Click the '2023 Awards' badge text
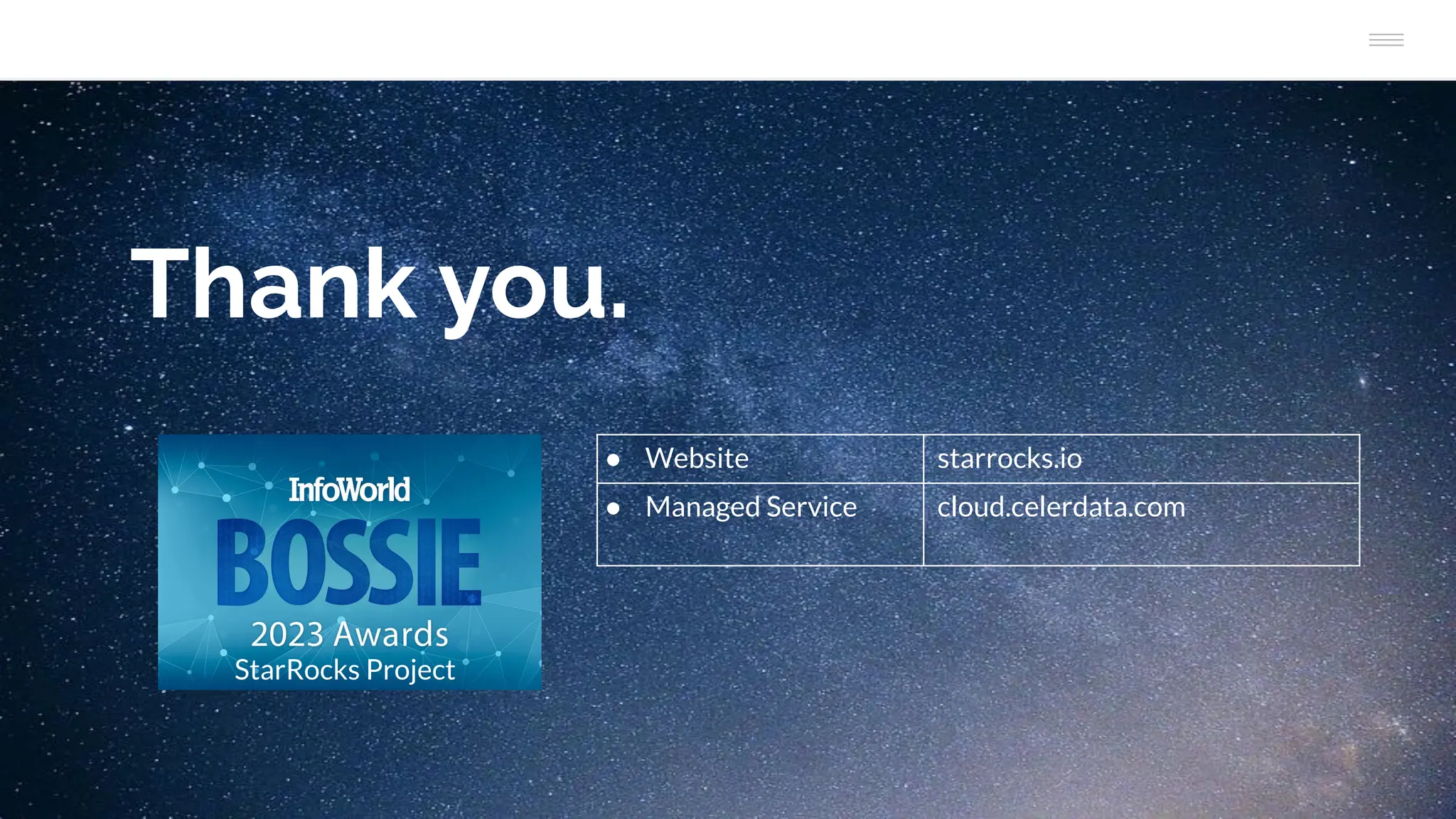Viewport: 1456px width, 819px height. pos(349,634)
